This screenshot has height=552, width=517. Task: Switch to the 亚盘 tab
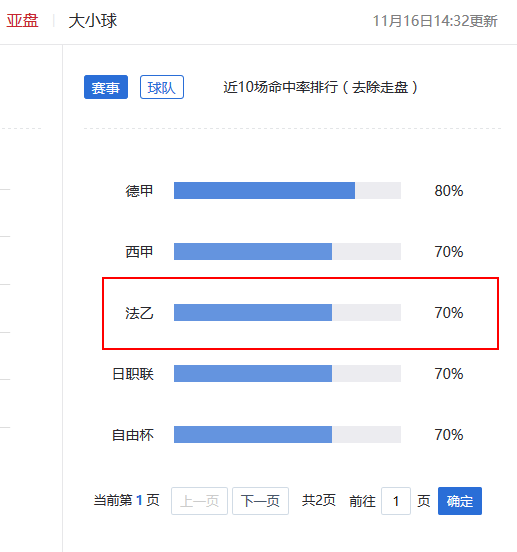pos(22,20)
